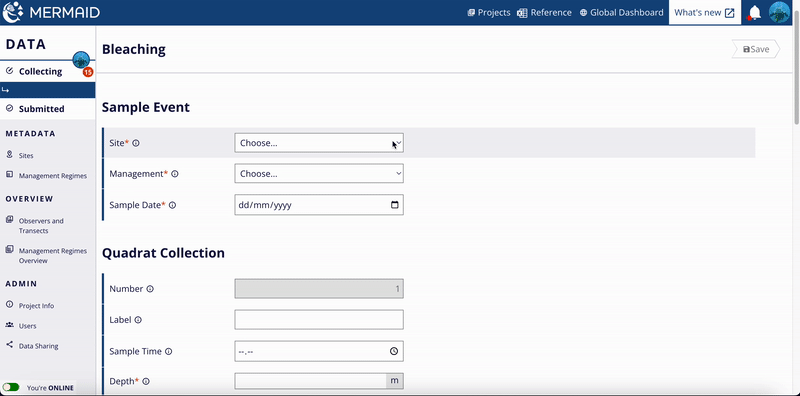Click the Data Sharing share icon
800x396 pixels.
point(9,344)
